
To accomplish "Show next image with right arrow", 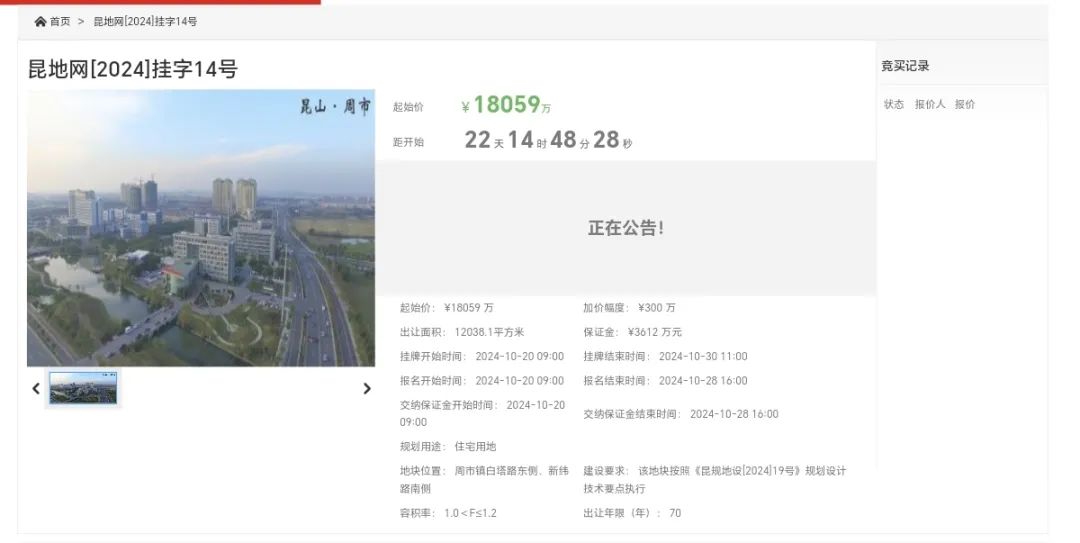I will pyautogui.click(x=366, y=389).
